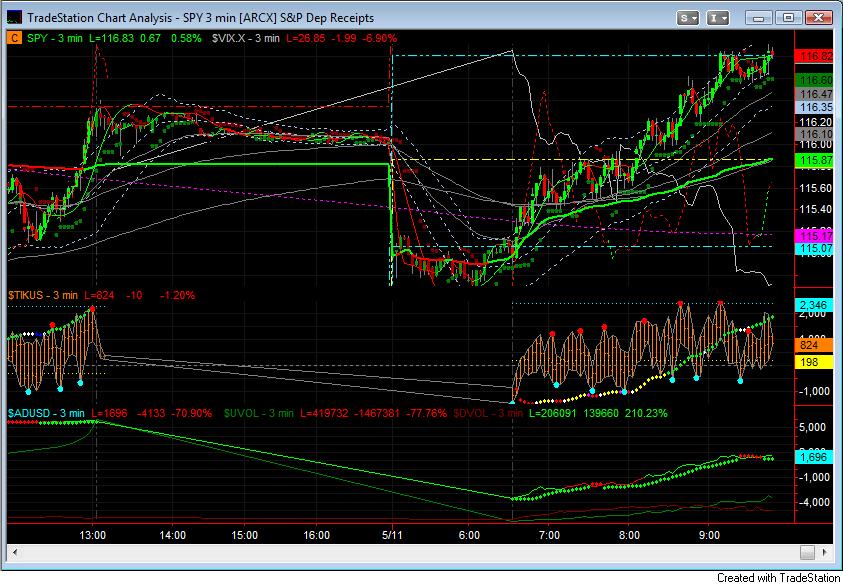
Task: Click the SPY - 3 min symbol label
Action: pos(55,38)
